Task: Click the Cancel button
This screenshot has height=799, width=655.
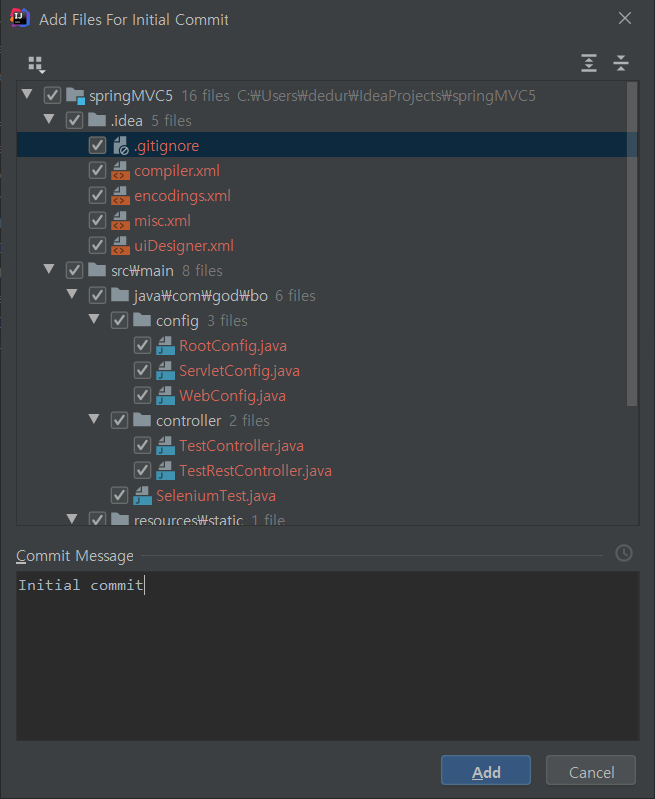Action: (591, 771)
